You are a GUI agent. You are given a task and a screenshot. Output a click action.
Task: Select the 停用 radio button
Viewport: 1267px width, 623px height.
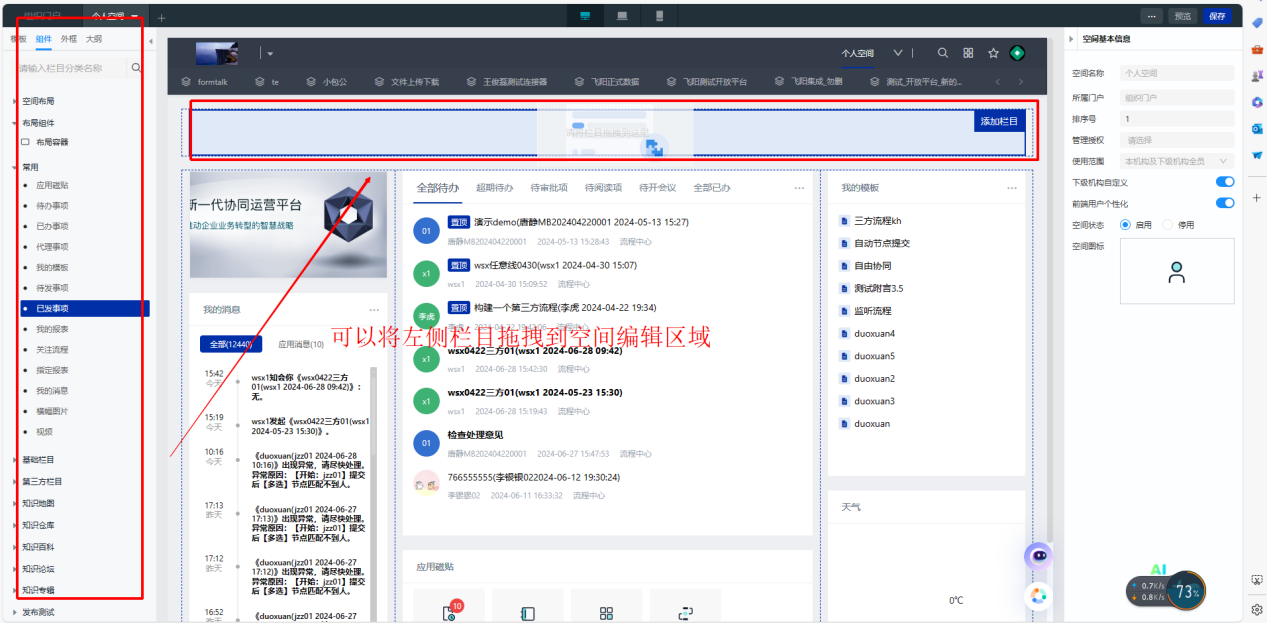(1167, 225)
